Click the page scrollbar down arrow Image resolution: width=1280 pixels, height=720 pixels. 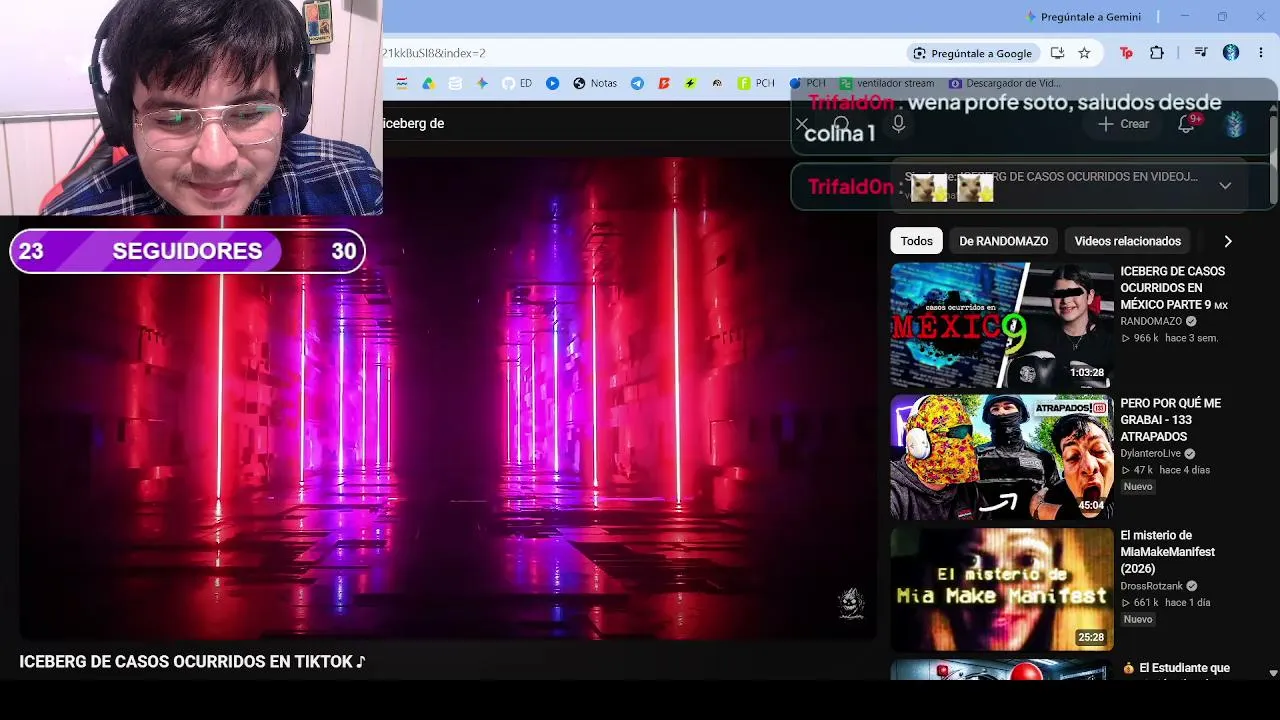point(1273,673)
